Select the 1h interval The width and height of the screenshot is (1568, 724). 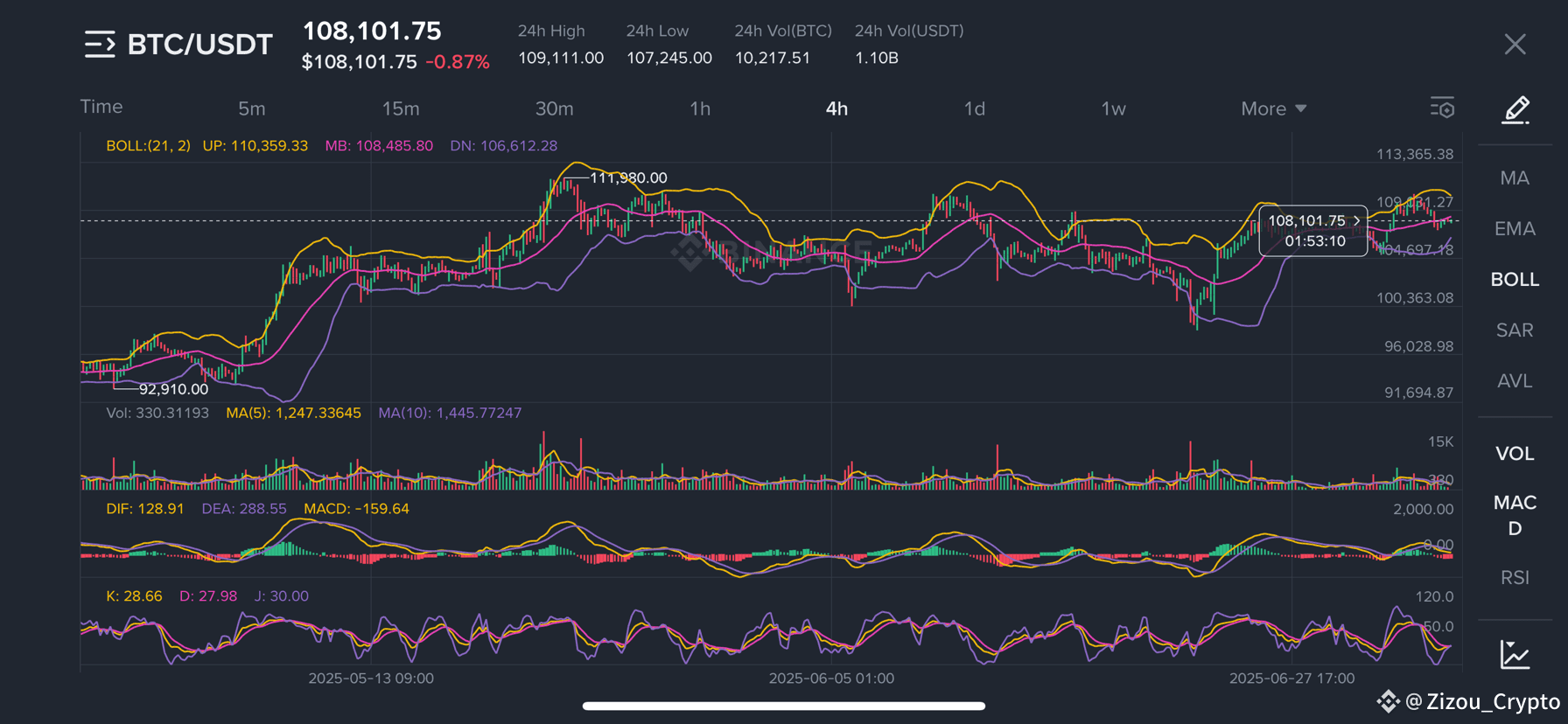(700, 108)
